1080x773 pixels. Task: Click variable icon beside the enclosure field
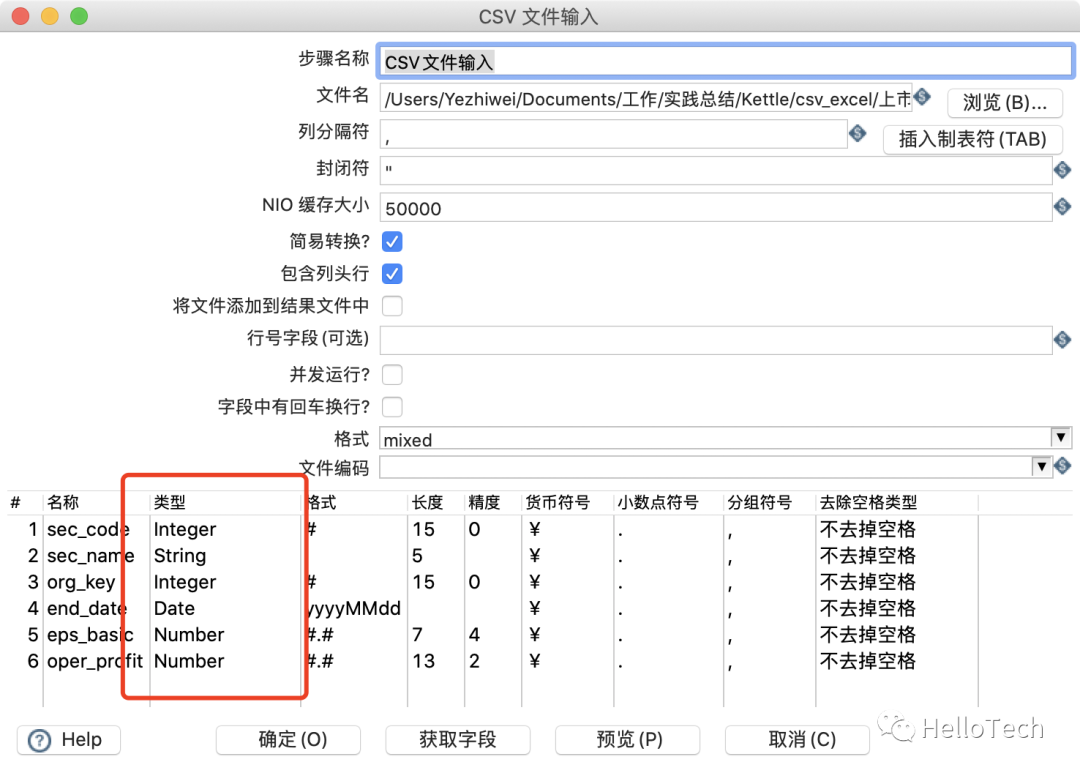pyautogui.click(x=1063, y=169)
